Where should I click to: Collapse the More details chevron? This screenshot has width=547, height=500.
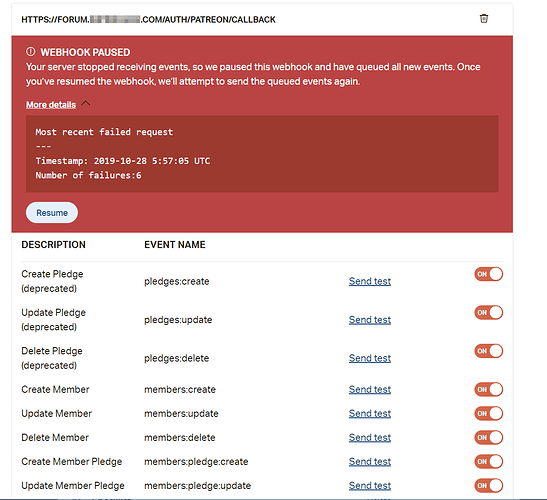click(86, 103)
